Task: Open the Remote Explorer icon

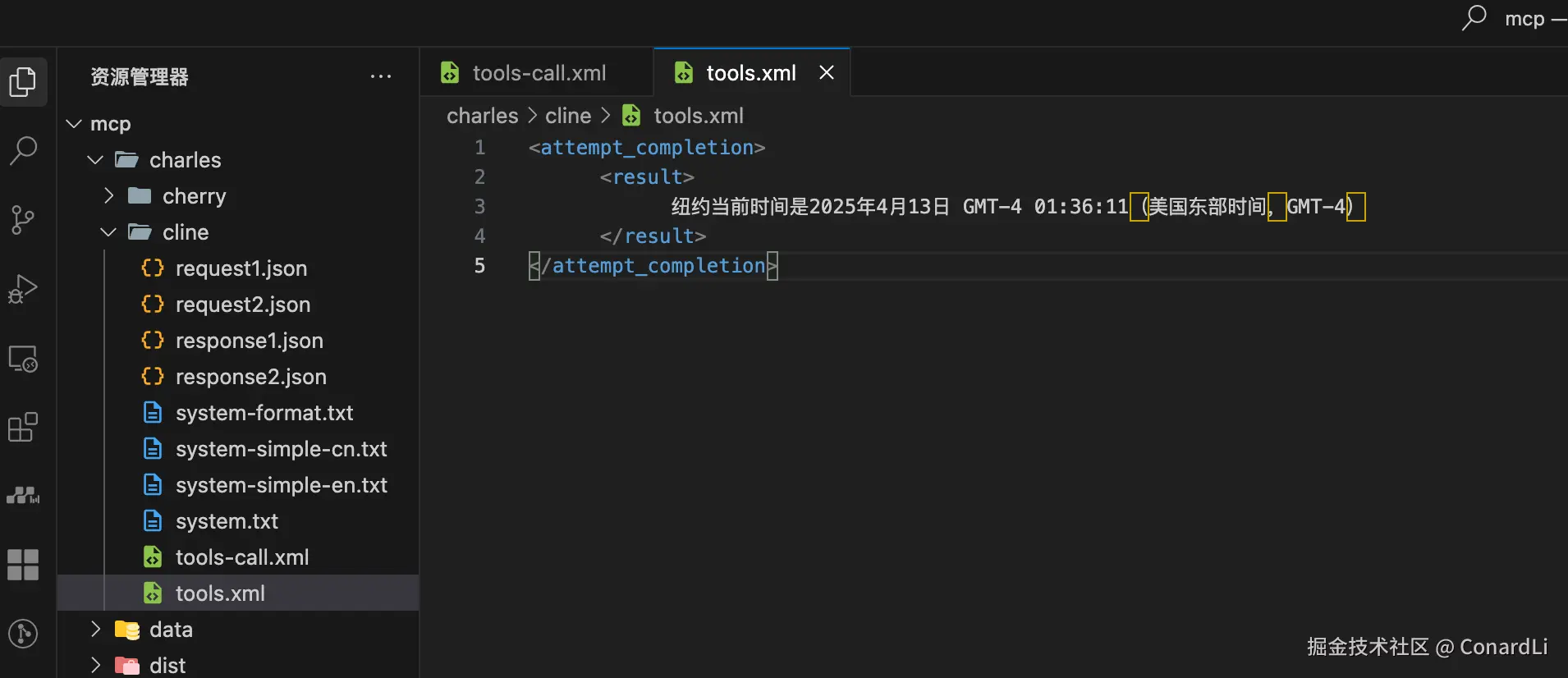Action: (23, 359)
